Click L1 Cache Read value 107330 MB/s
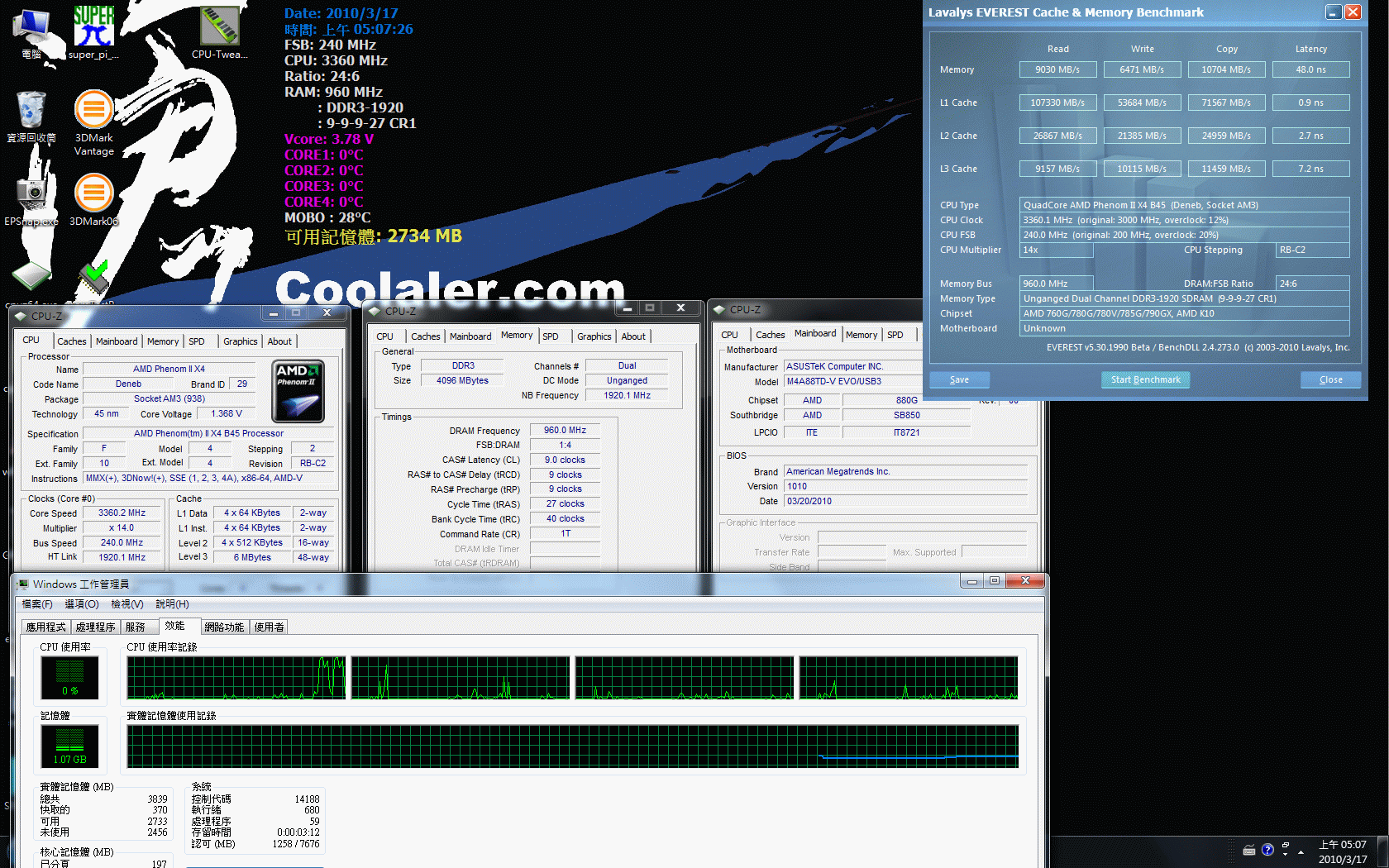This screenshot has height=868, width=1389. (1057, 103)
